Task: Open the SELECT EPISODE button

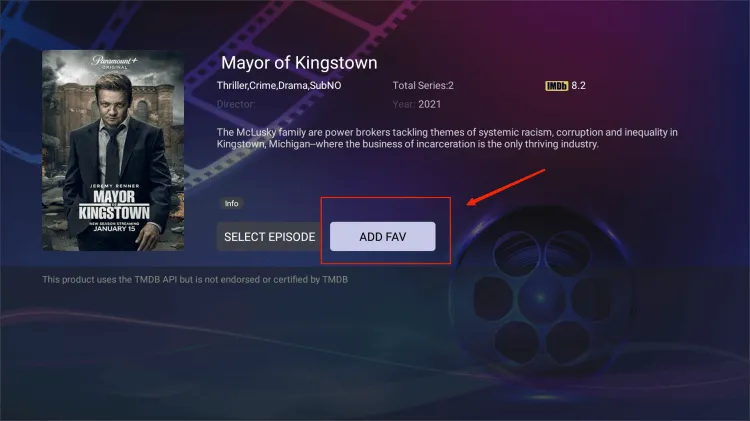Action: tap(269, 236)
